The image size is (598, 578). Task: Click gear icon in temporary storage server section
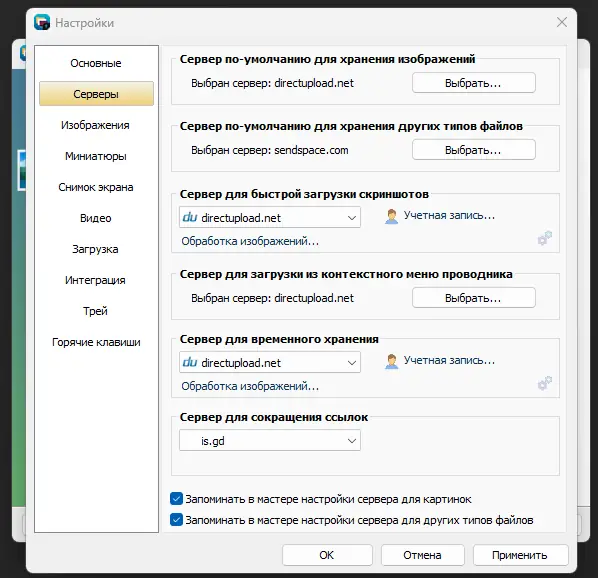point(545,383)
